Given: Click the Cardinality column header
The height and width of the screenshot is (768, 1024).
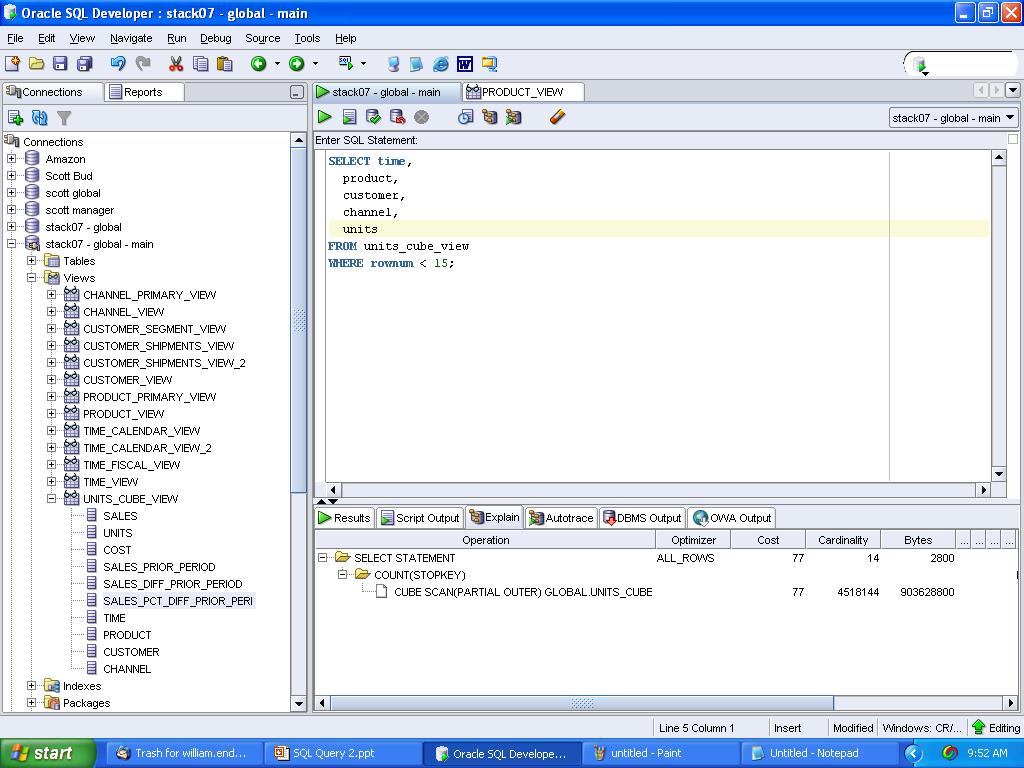Looking at the screenshot, I should pos(842,540).
